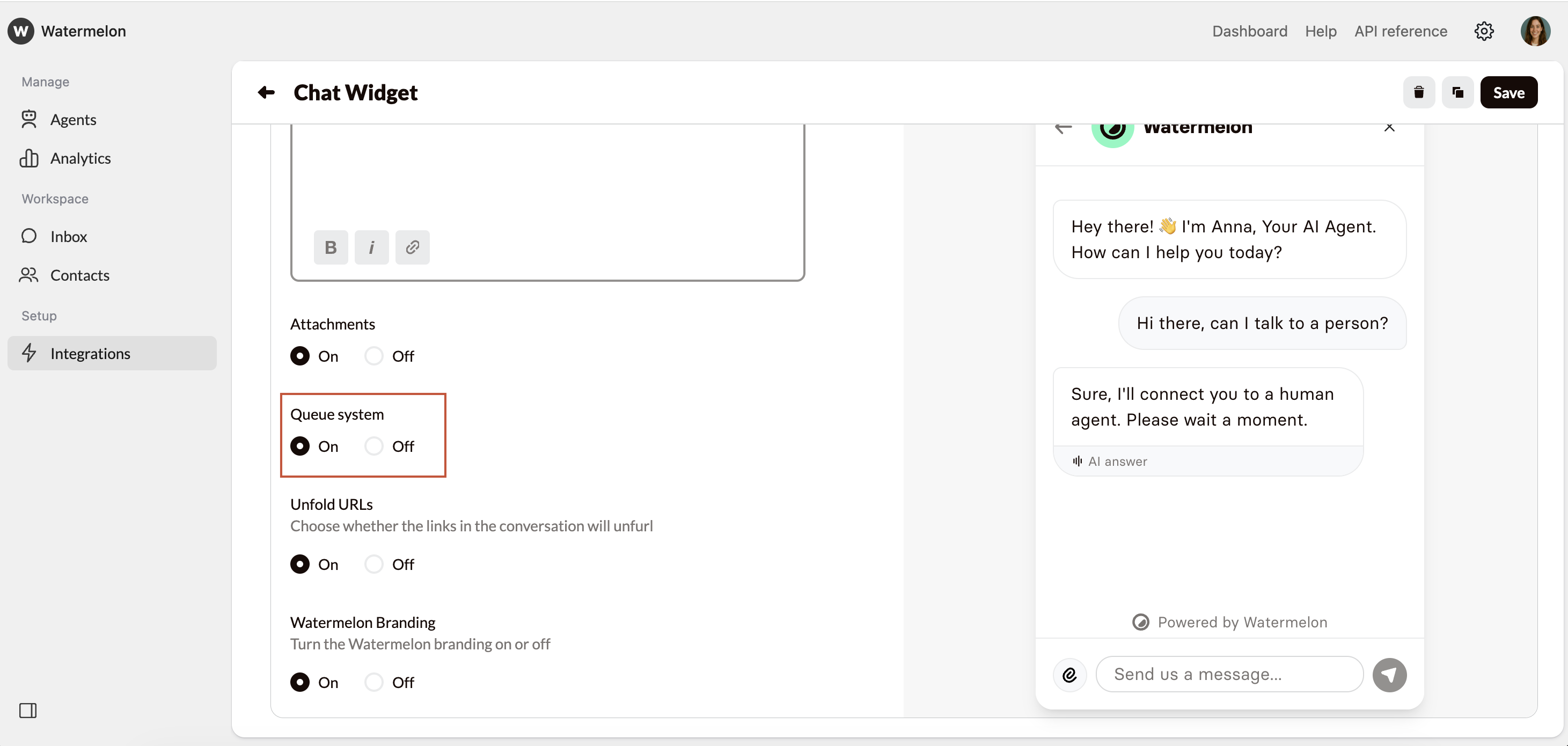Viewport: 1568px width, 746px height.
Task: Save the chat widget settings
Action: (1508, 92)
